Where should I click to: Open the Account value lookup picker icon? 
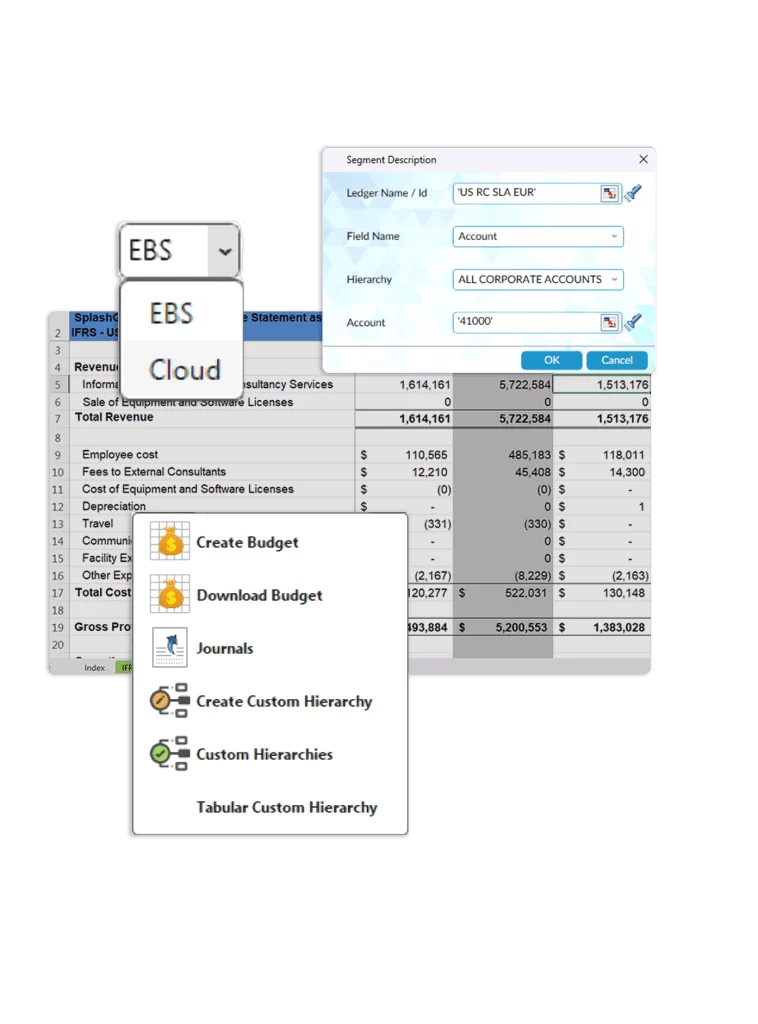609,323
